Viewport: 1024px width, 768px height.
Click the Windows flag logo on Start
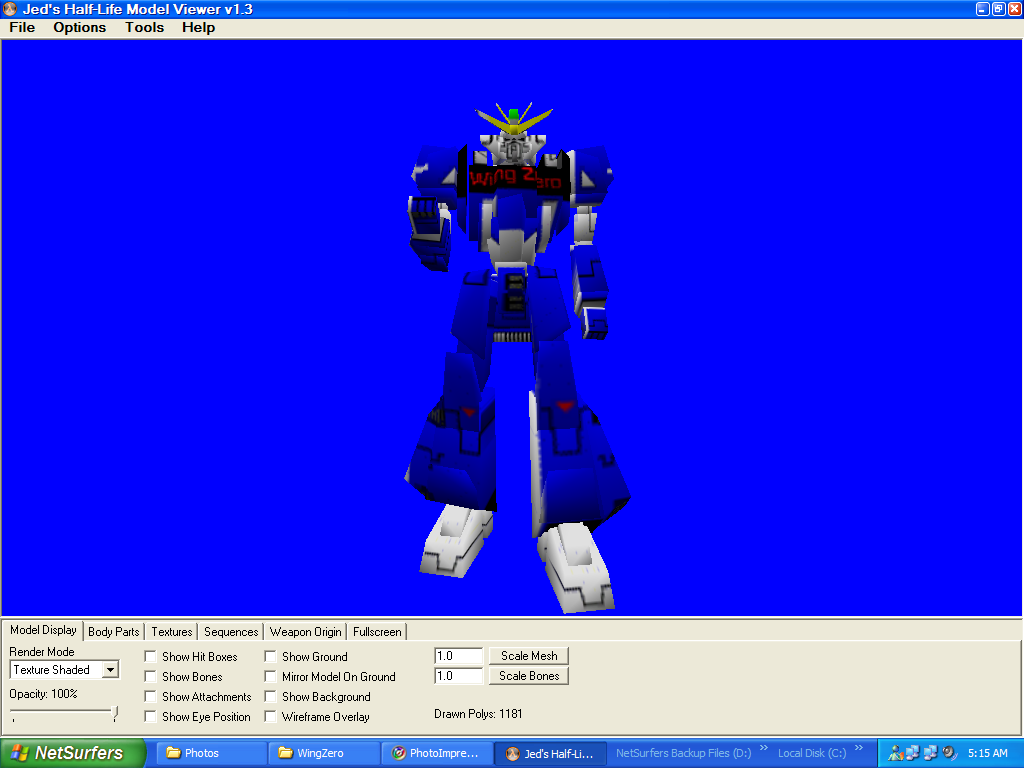(x=20, y=753)
